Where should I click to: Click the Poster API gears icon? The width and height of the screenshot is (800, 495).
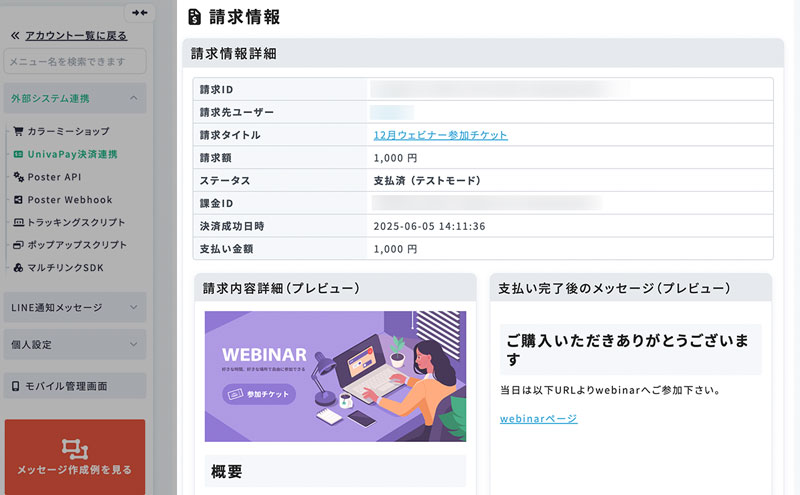(18, 177)
